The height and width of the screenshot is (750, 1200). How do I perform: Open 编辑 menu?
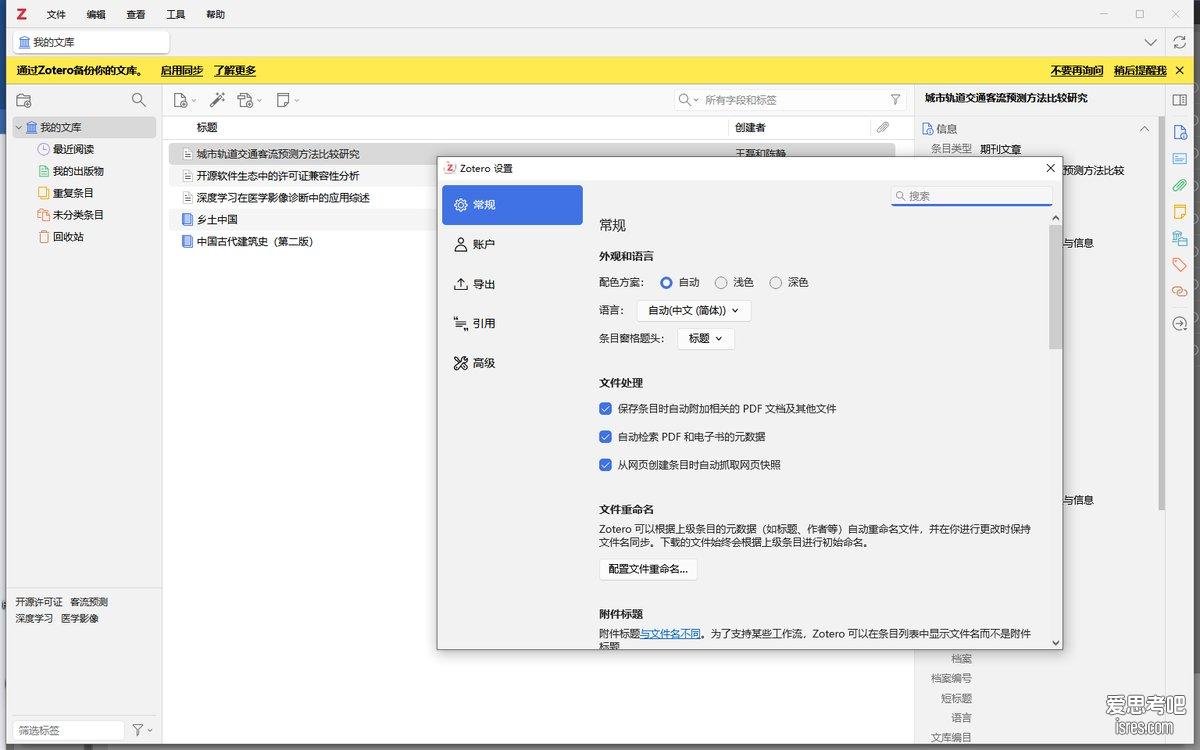point(96,15)
